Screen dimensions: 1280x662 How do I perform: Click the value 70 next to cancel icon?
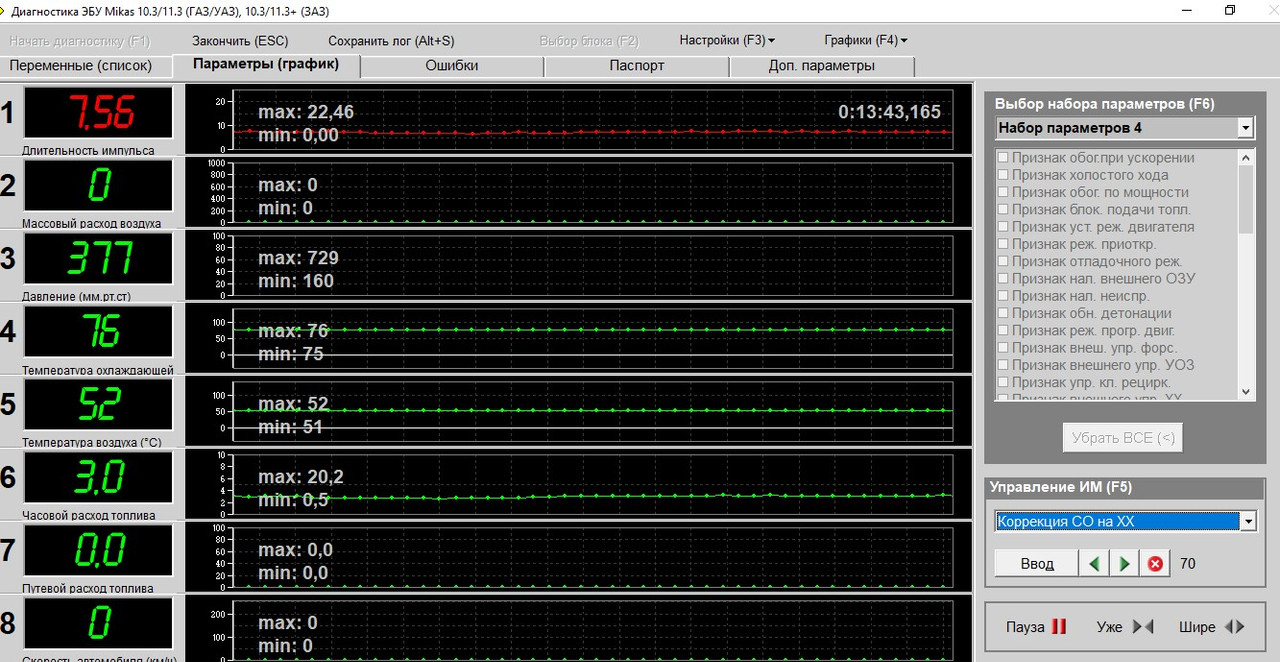click(1188, 564)
